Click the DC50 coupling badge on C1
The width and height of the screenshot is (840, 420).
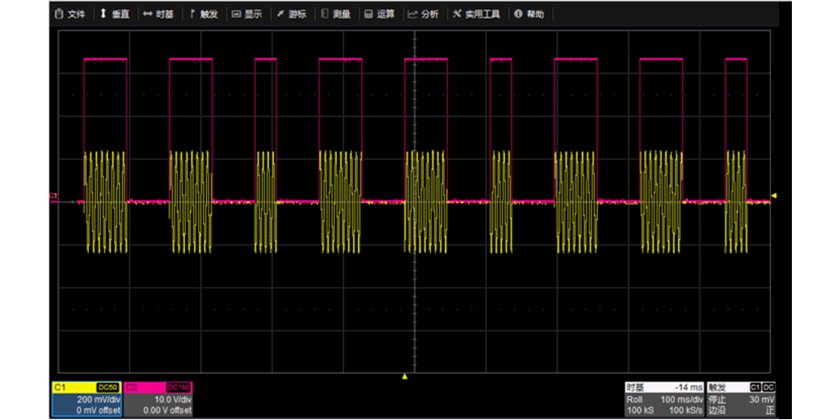[x=107, y=386]
